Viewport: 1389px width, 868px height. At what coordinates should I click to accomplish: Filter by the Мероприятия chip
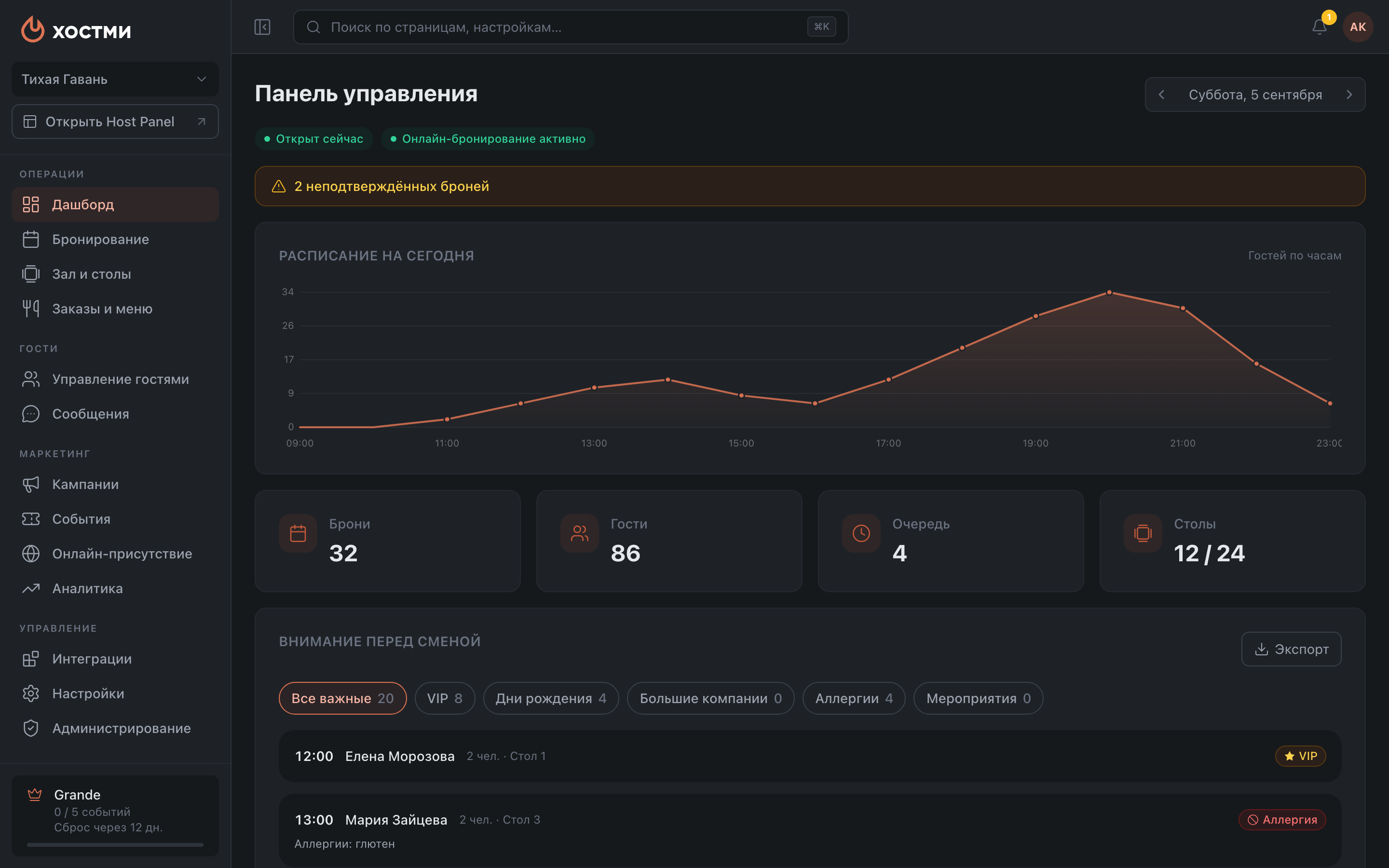979,698
